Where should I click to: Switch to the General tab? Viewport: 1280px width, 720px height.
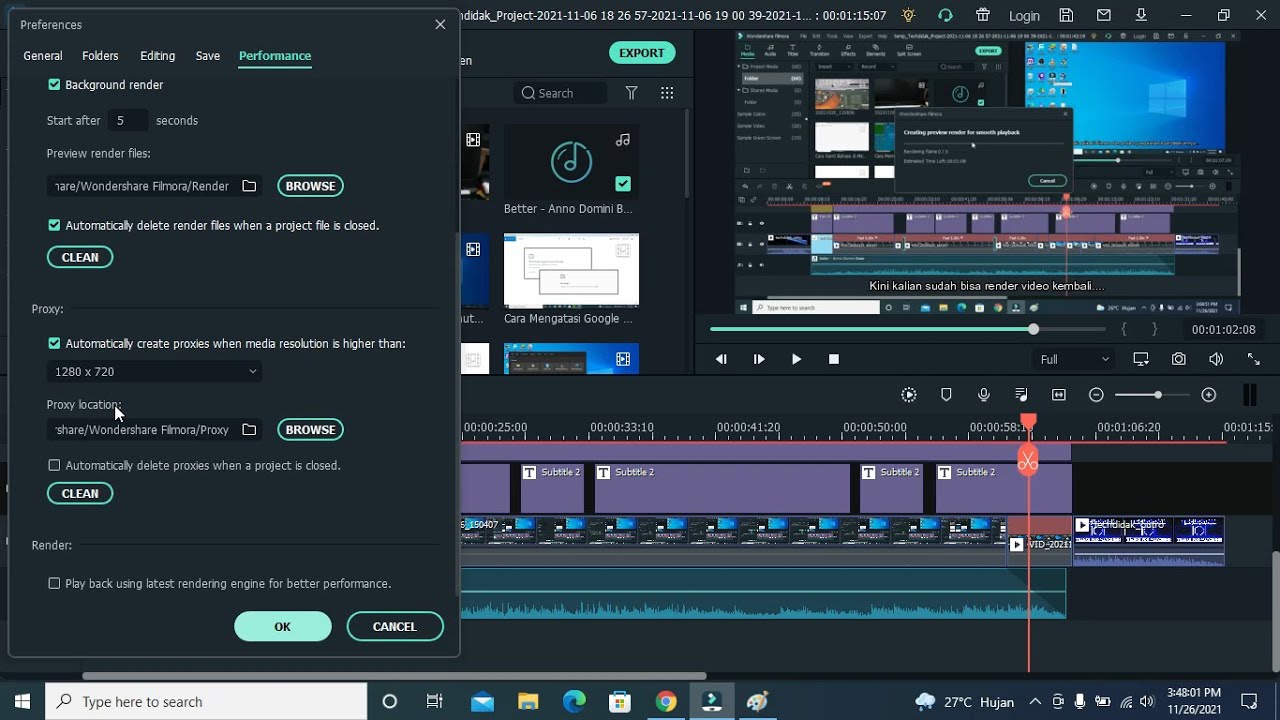coord(43,56)
